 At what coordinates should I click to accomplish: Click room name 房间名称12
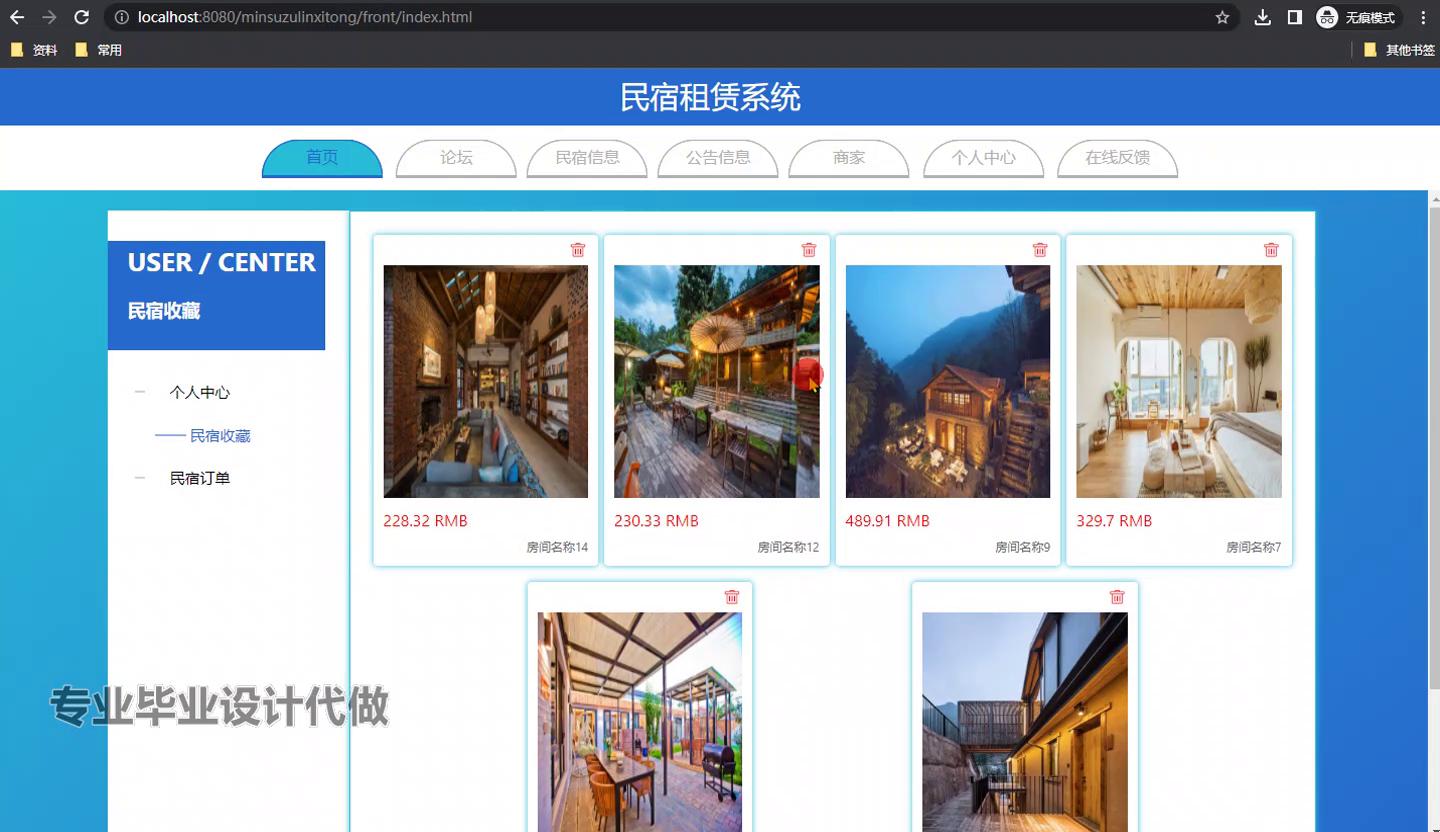tap(788, 547)
